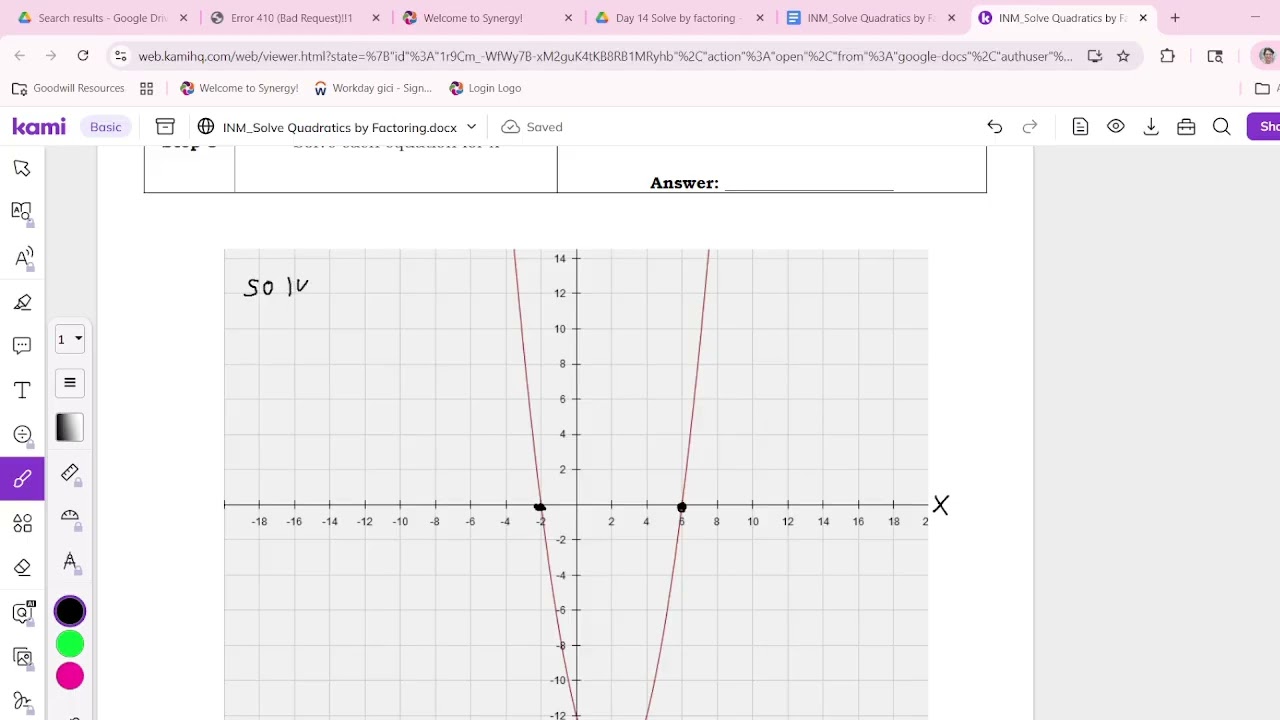The width and height of the screenshot is (1280, 720).
Task: Click the Answer blank line field
Action: tap(808, 183)
